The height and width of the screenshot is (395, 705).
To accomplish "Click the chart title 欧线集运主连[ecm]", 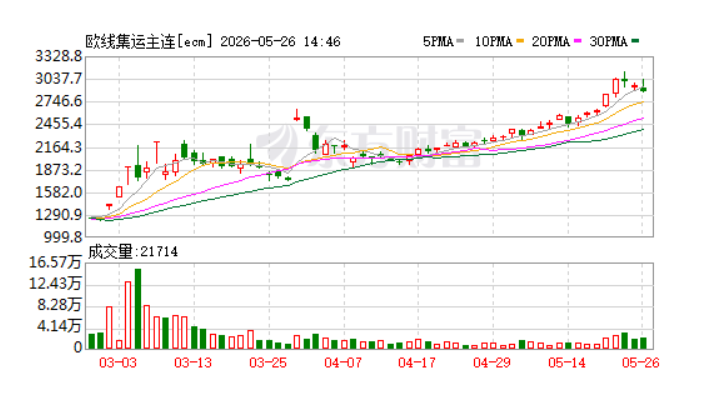I will [x=149, y=42].
